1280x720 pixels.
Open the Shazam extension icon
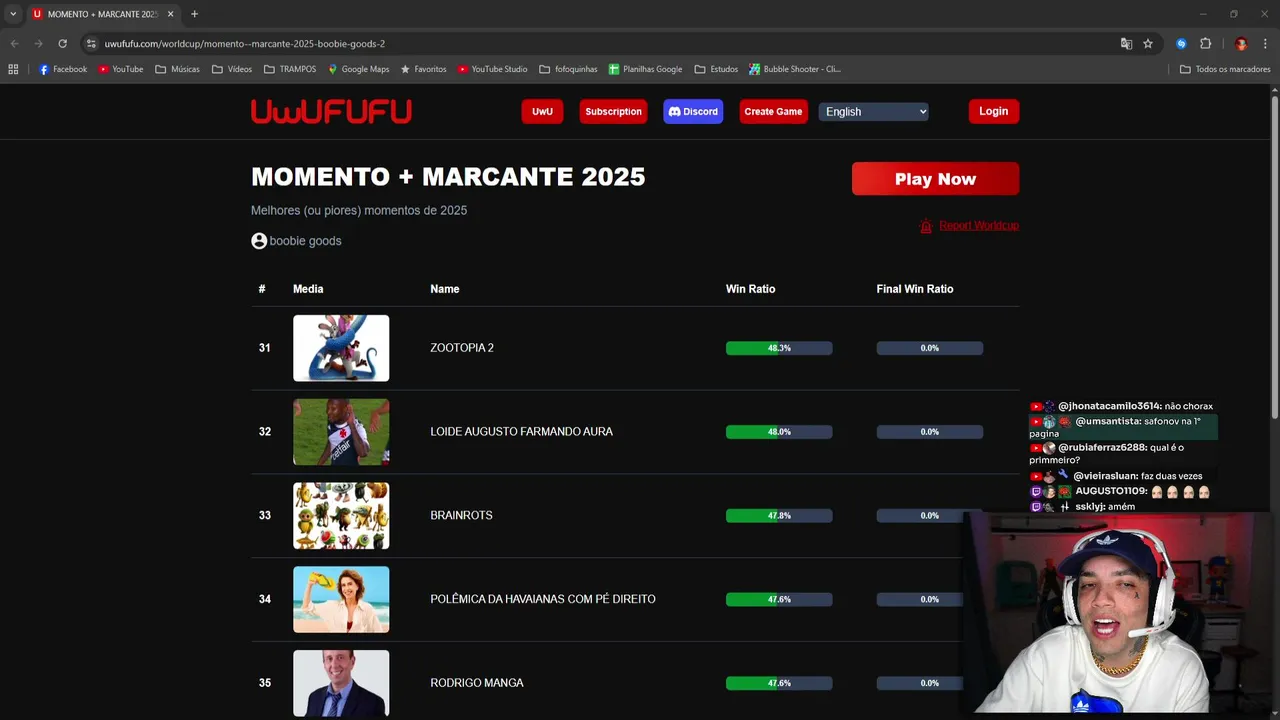[1181, 44]
